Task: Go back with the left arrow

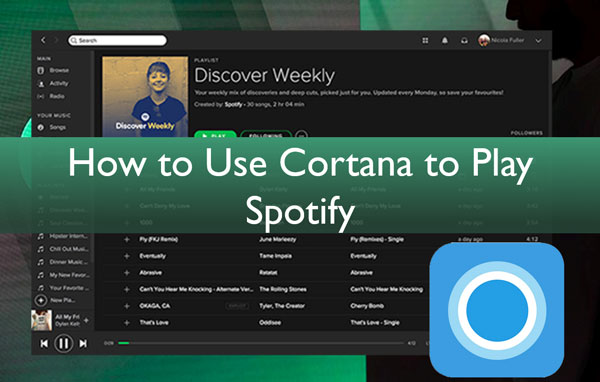Action: (43, 40)
